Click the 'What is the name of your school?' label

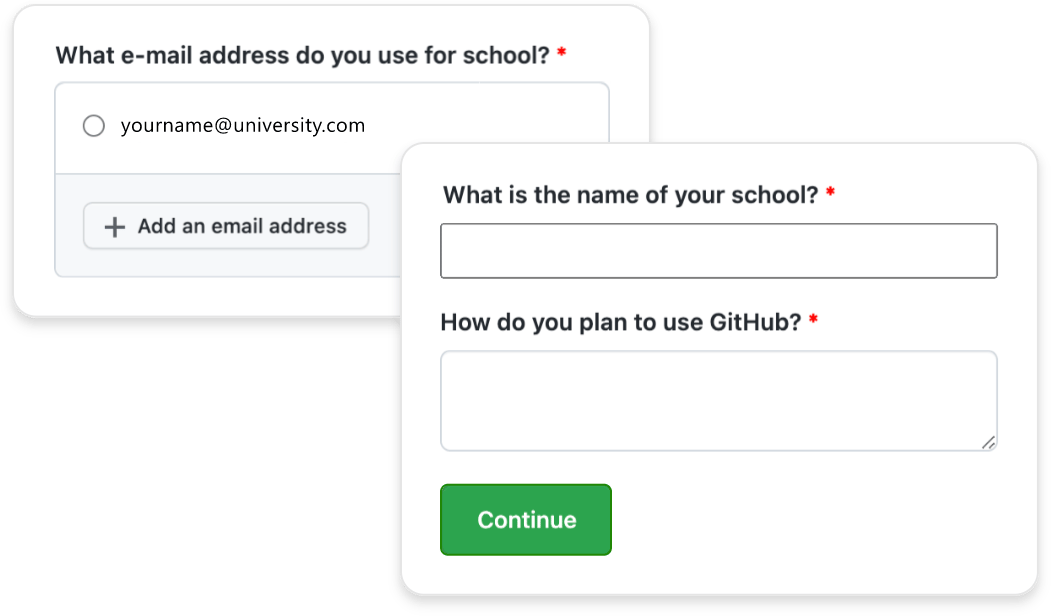630,194
